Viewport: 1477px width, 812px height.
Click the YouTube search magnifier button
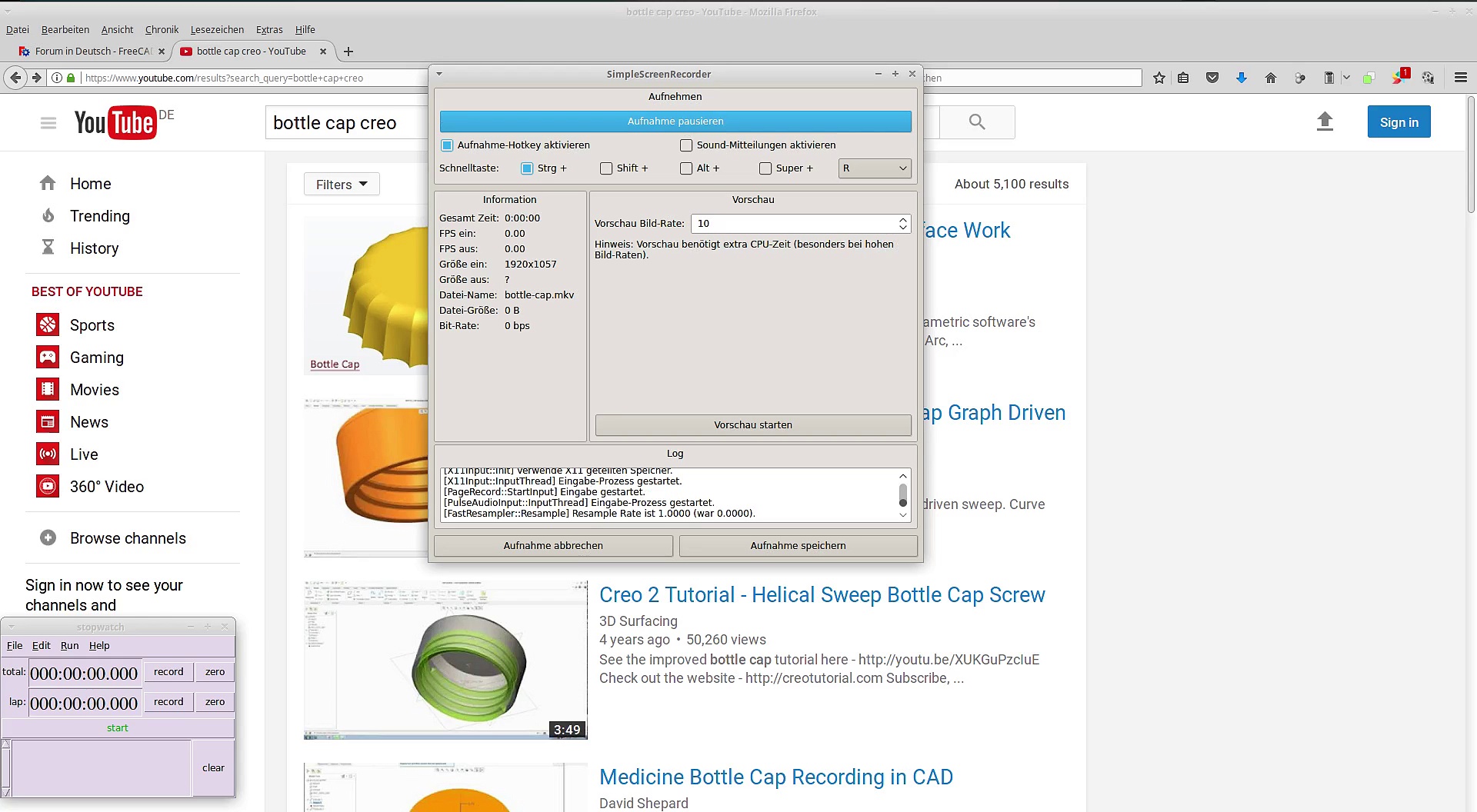tap(976, 122)
